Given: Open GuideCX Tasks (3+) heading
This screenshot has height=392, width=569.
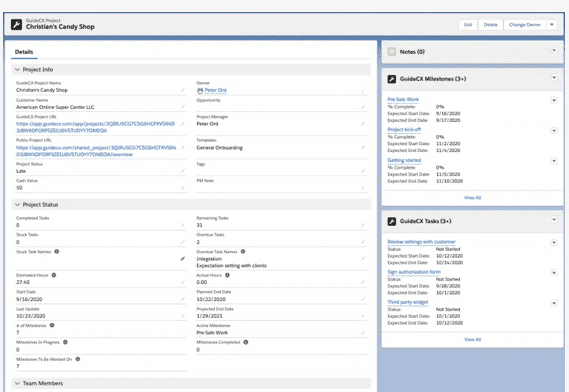Looking at the screenshot, I should point(425,221).
